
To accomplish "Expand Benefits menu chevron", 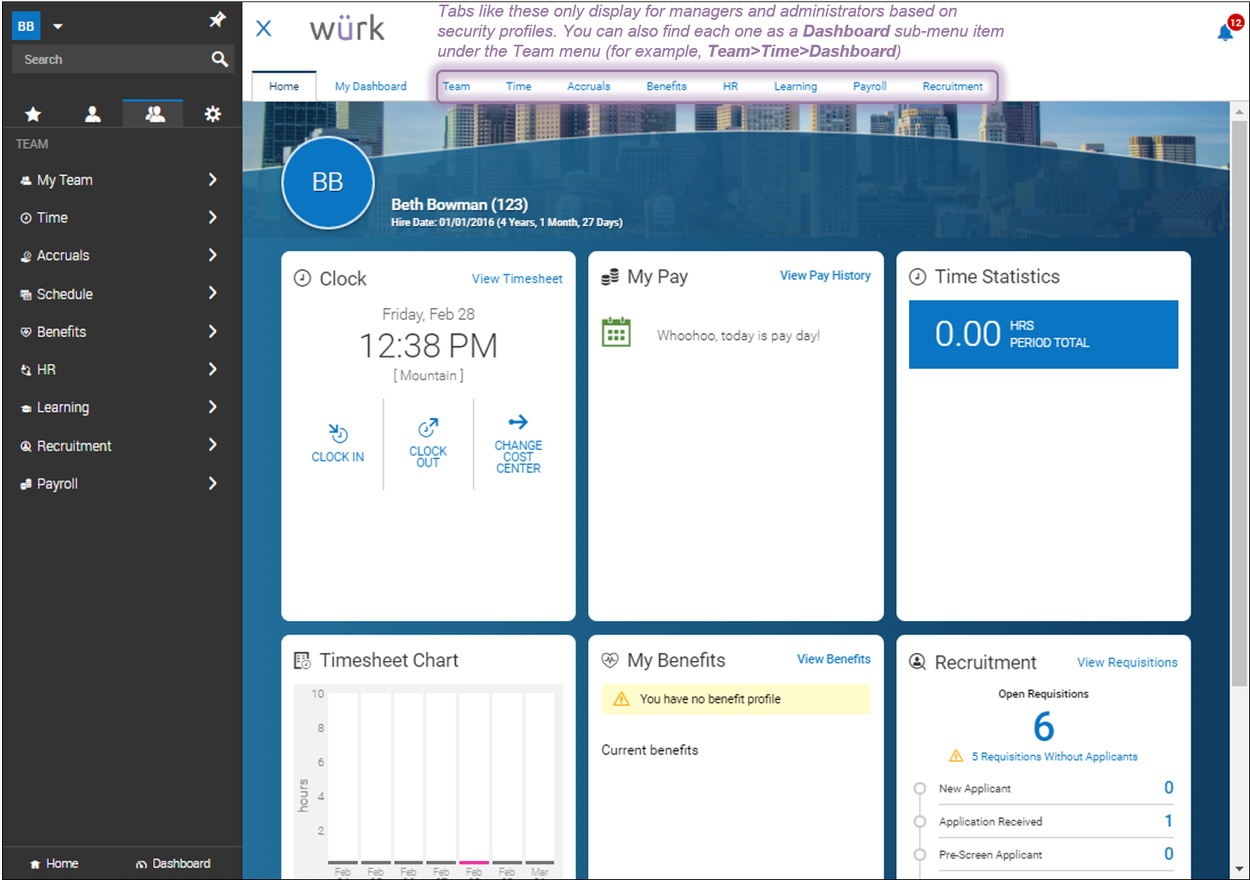I will click(213, 331).
